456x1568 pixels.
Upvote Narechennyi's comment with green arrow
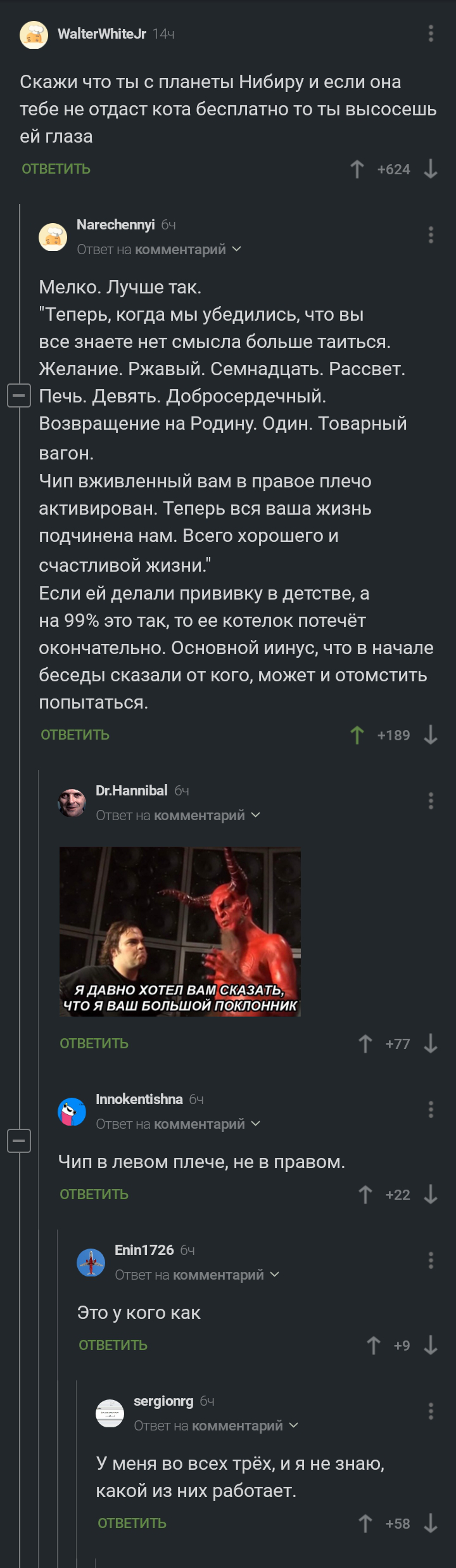(357, 735)
